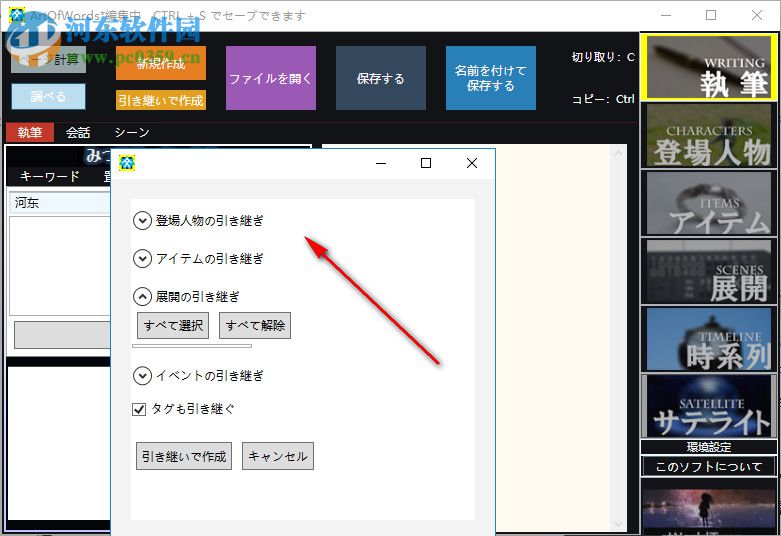The height and width of the screenshot is (536, 781).
Task: Close the inherit dialog window
Action: 472,163
